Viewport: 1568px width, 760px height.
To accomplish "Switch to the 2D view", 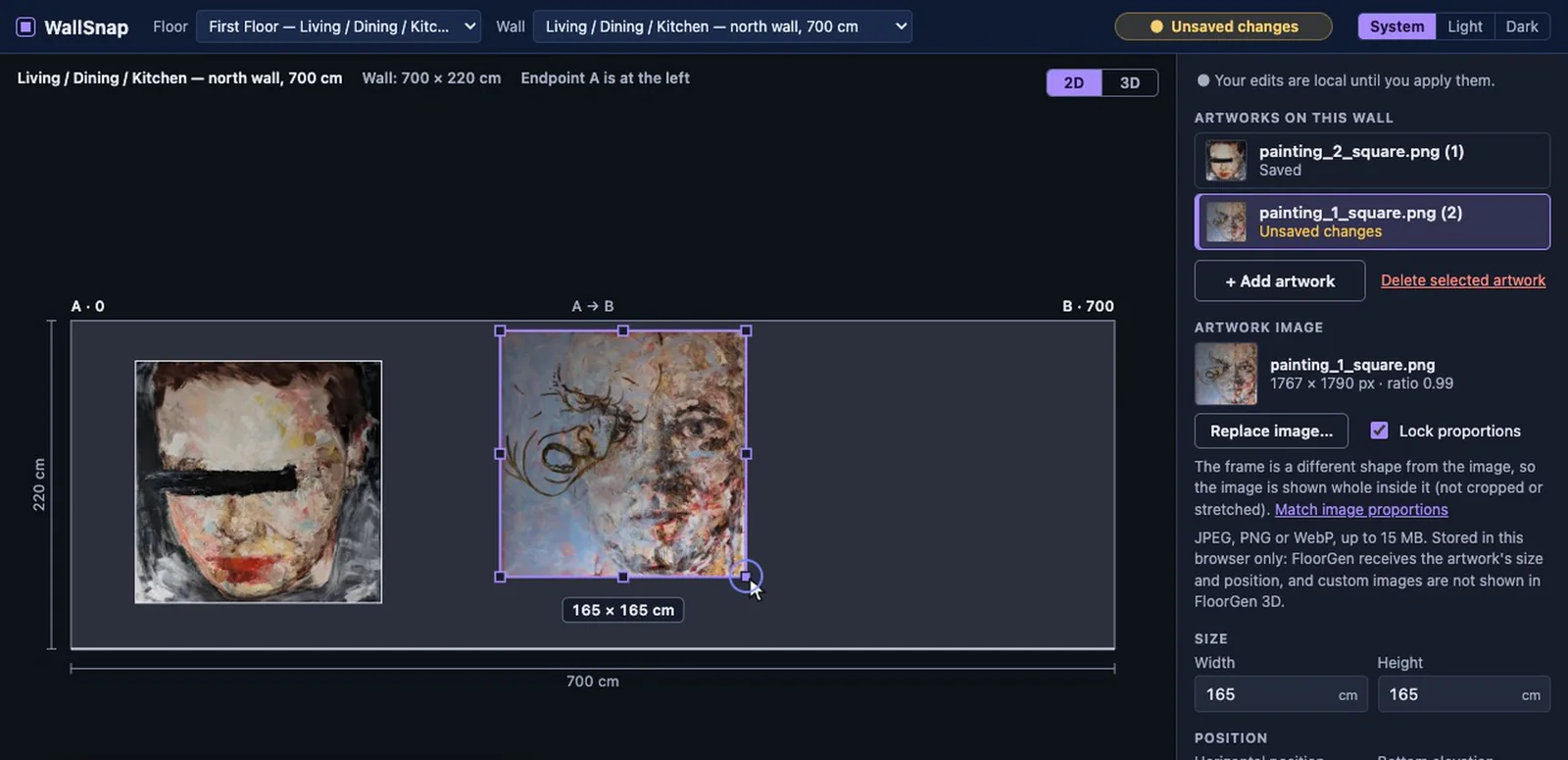I will click(1074, 82).
